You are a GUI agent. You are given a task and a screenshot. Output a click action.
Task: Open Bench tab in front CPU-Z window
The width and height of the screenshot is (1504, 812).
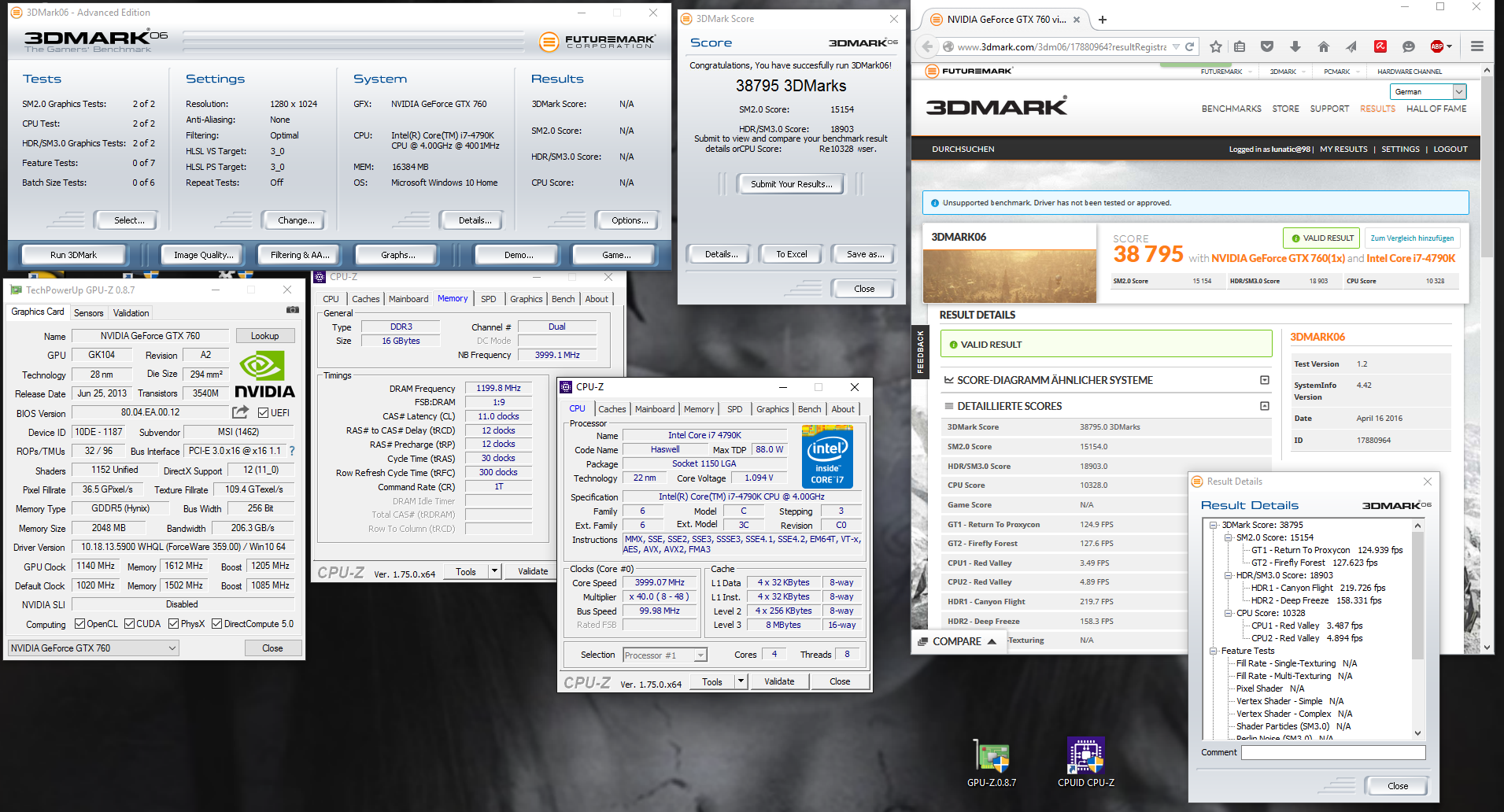pos(809,409)
